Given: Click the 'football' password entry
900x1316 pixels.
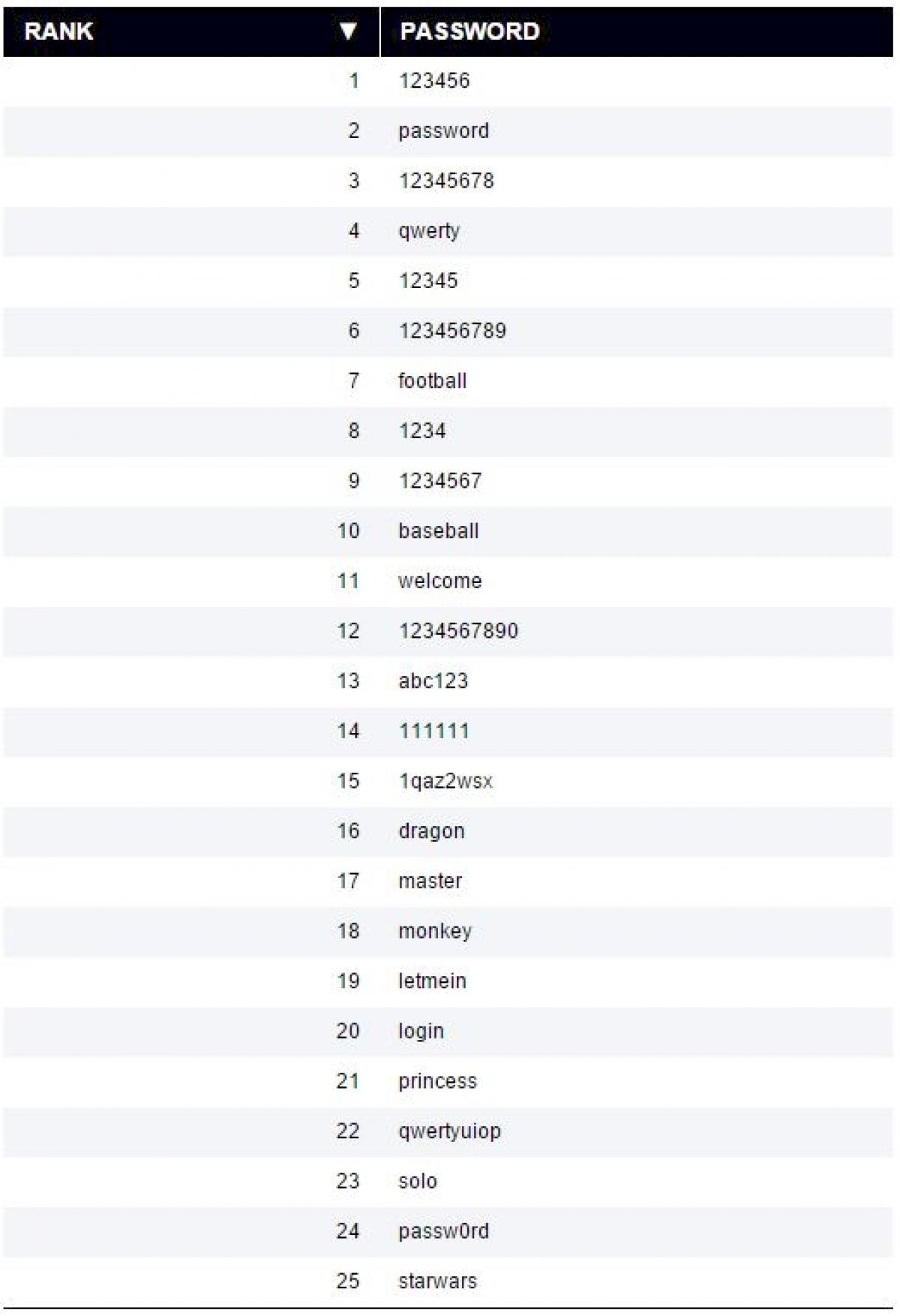Looking at the screenshot, I should (433, 381).
